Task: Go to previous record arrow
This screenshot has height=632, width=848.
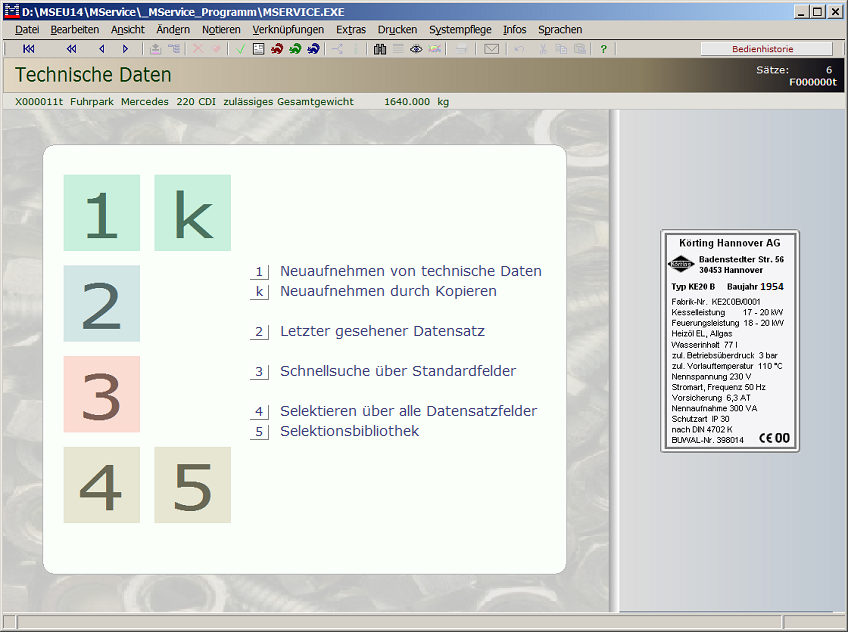Action: tap(101, 49)
